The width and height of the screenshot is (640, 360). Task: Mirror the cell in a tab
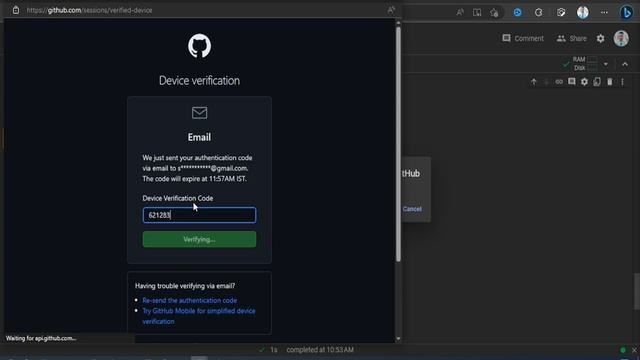click(597, 82)
